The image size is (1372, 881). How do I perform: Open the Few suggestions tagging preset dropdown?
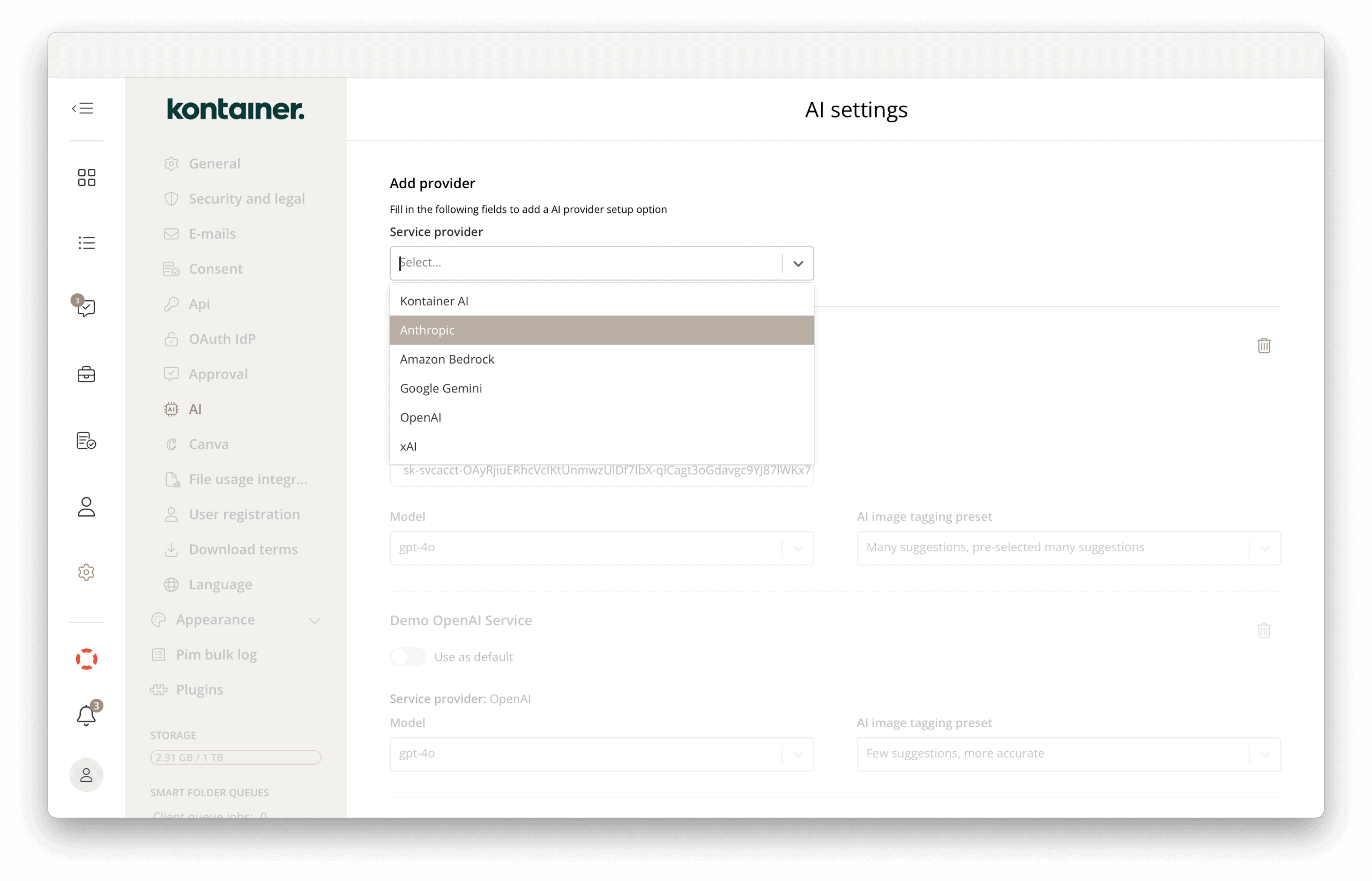click(1068, 753)
